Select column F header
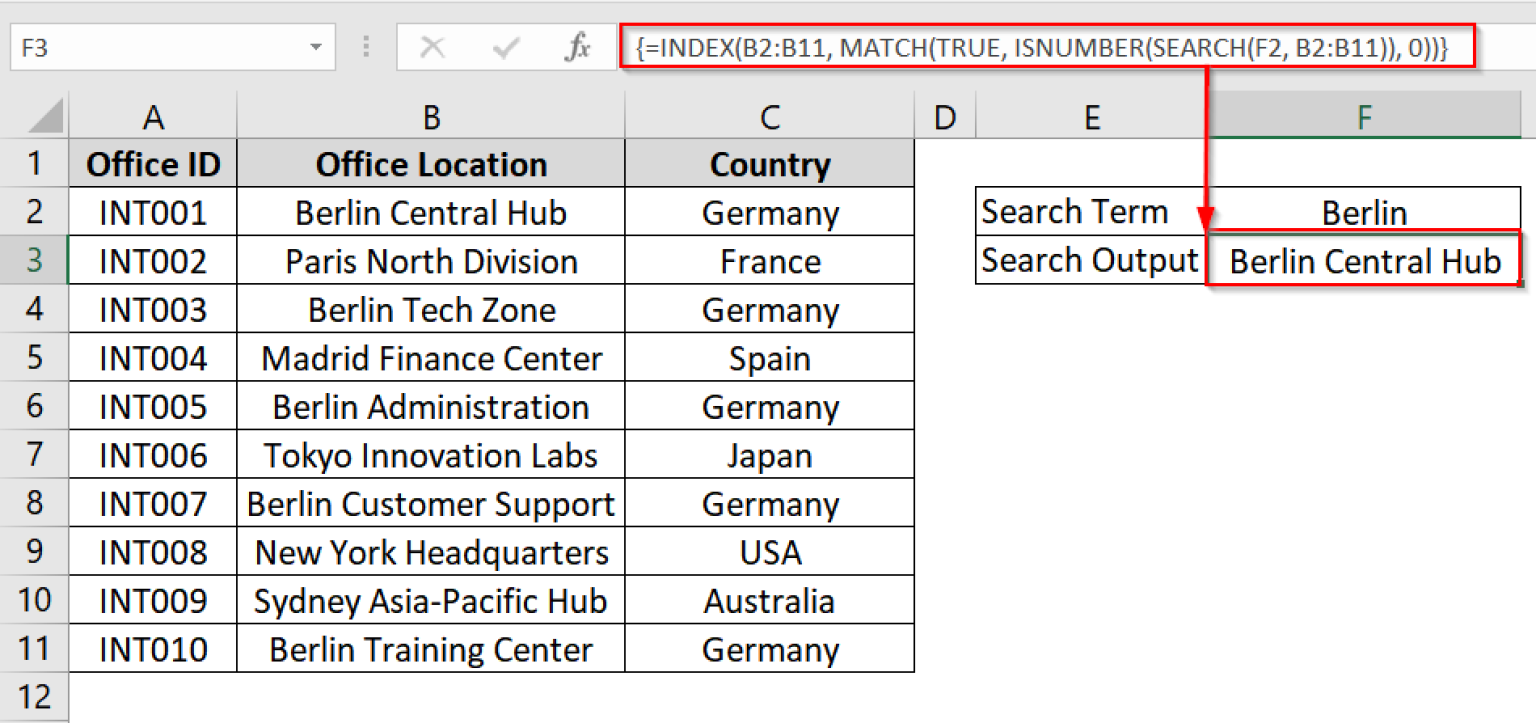The width and height of the screenshot is (1536, 723). pyautogui.click(x=1365, y=116)
